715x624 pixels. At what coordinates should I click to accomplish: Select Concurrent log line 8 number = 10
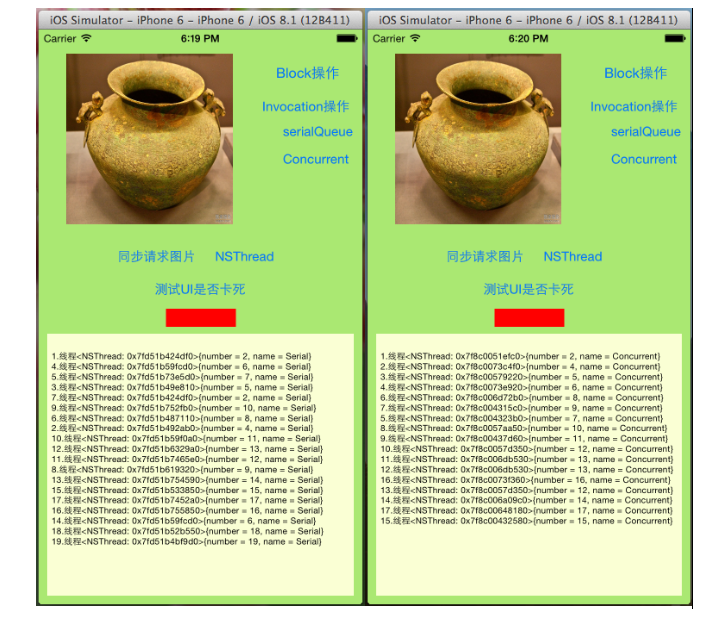click(x=524, y=428)
